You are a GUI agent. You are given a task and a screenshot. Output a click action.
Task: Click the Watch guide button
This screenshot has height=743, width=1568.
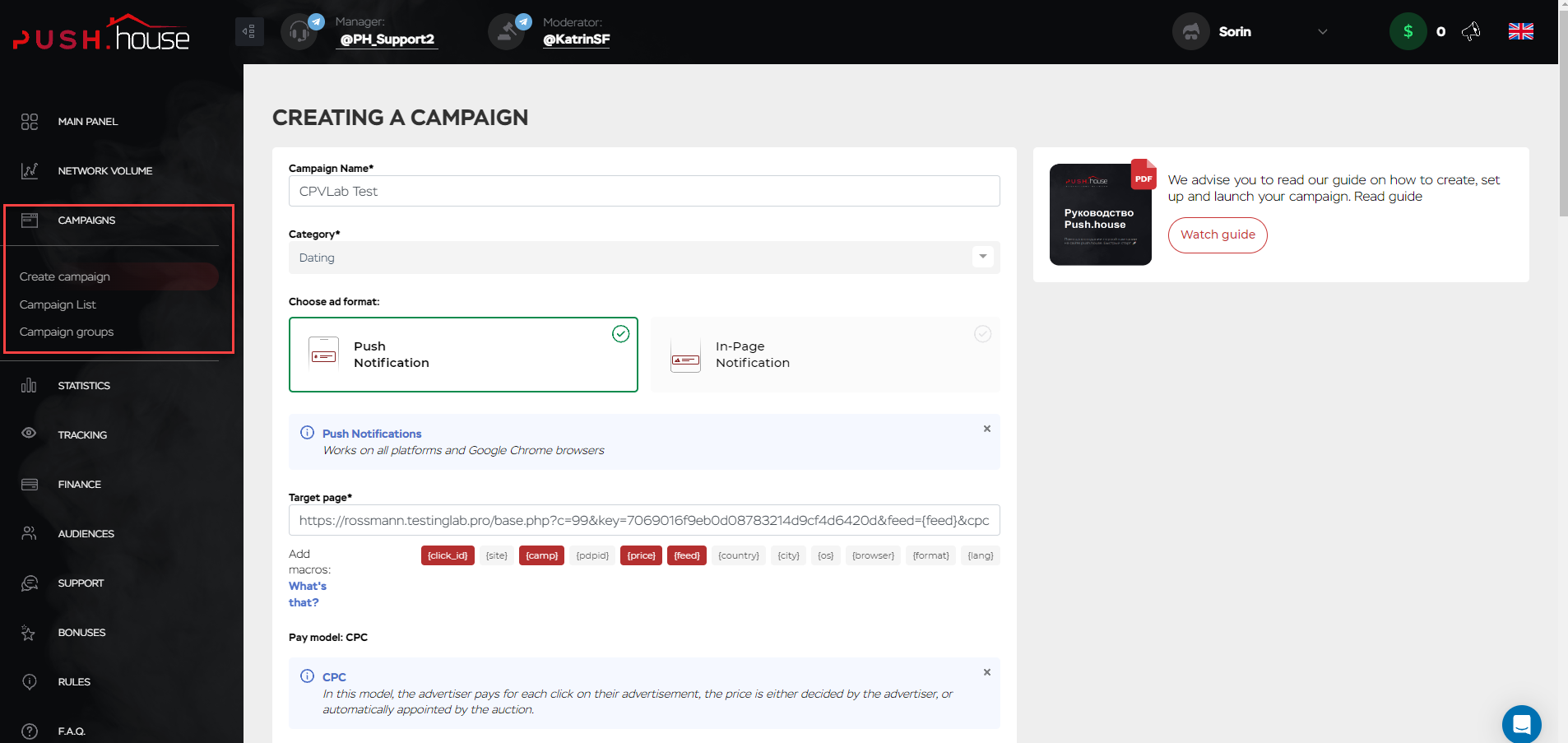[1218, 235]
